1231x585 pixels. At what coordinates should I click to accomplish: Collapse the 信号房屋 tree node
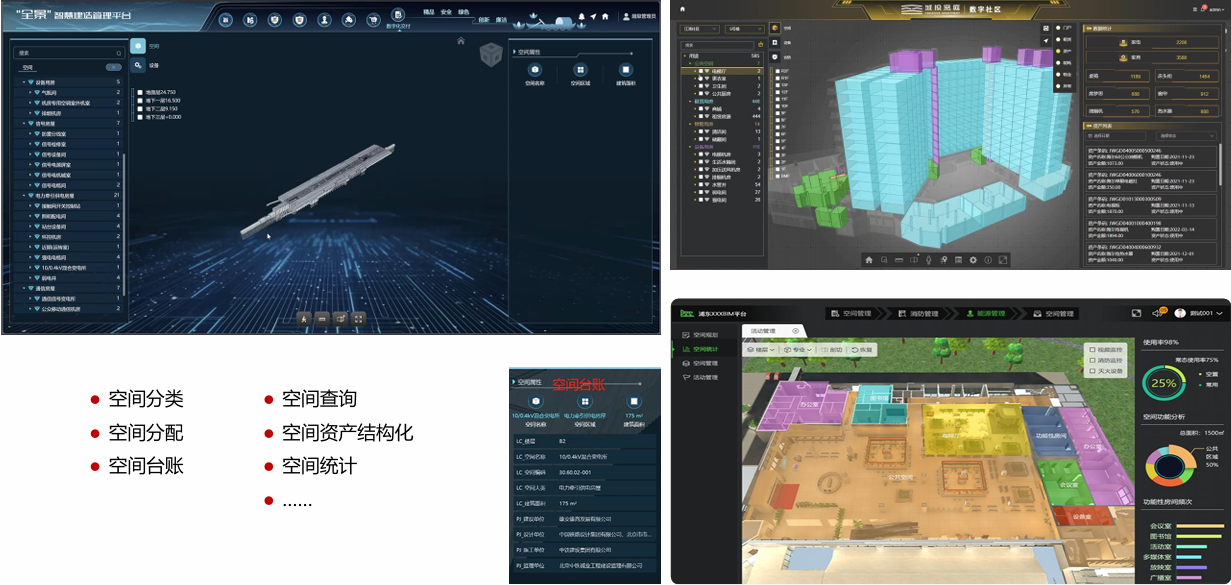(25, 123)
